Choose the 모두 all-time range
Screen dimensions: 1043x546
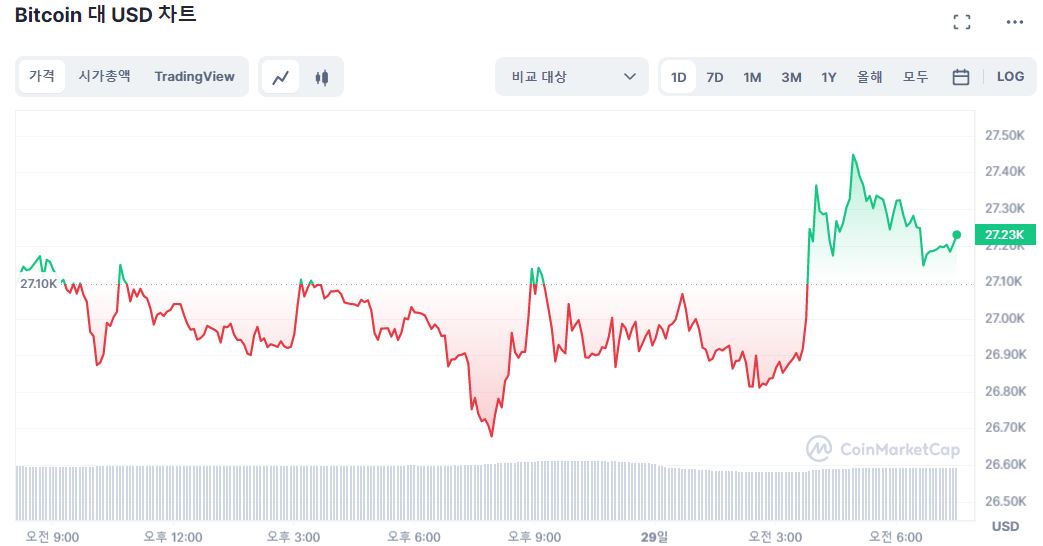pyautogui.click(x=915, y=77)
